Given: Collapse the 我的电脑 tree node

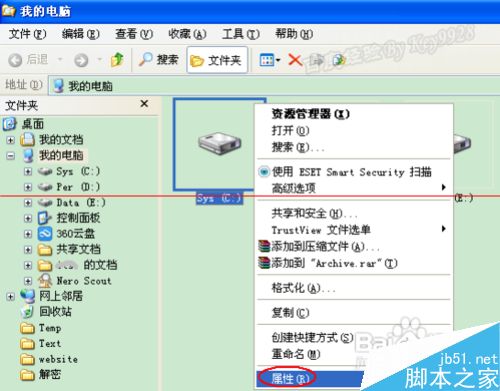Looking at the screenshot, I should pos(10,155).
